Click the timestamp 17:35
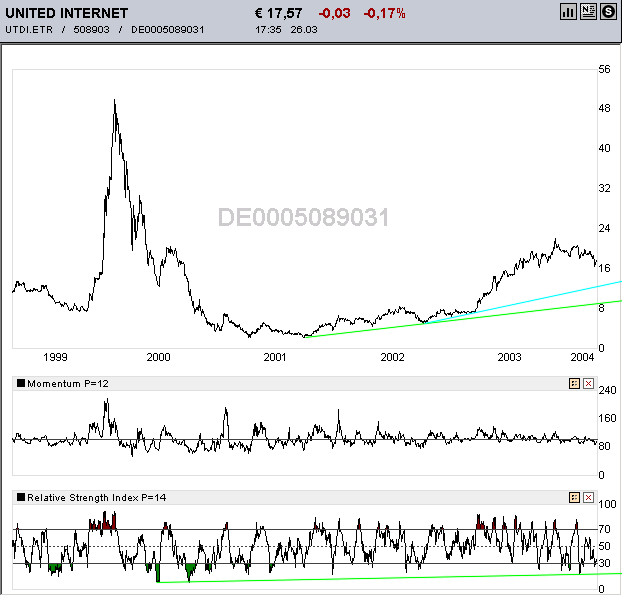The height and width of the screenshot is (599, 622). coord(268,30)
